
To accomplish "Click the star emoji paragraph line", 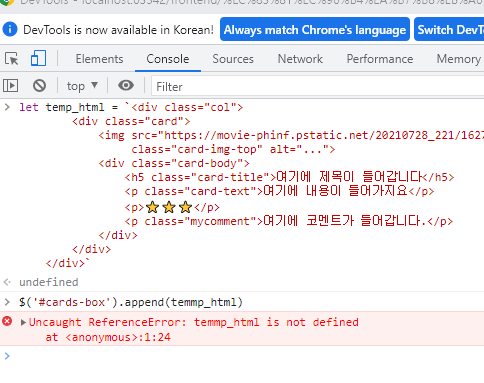I will pyautogui.click(x=172, y=207).
